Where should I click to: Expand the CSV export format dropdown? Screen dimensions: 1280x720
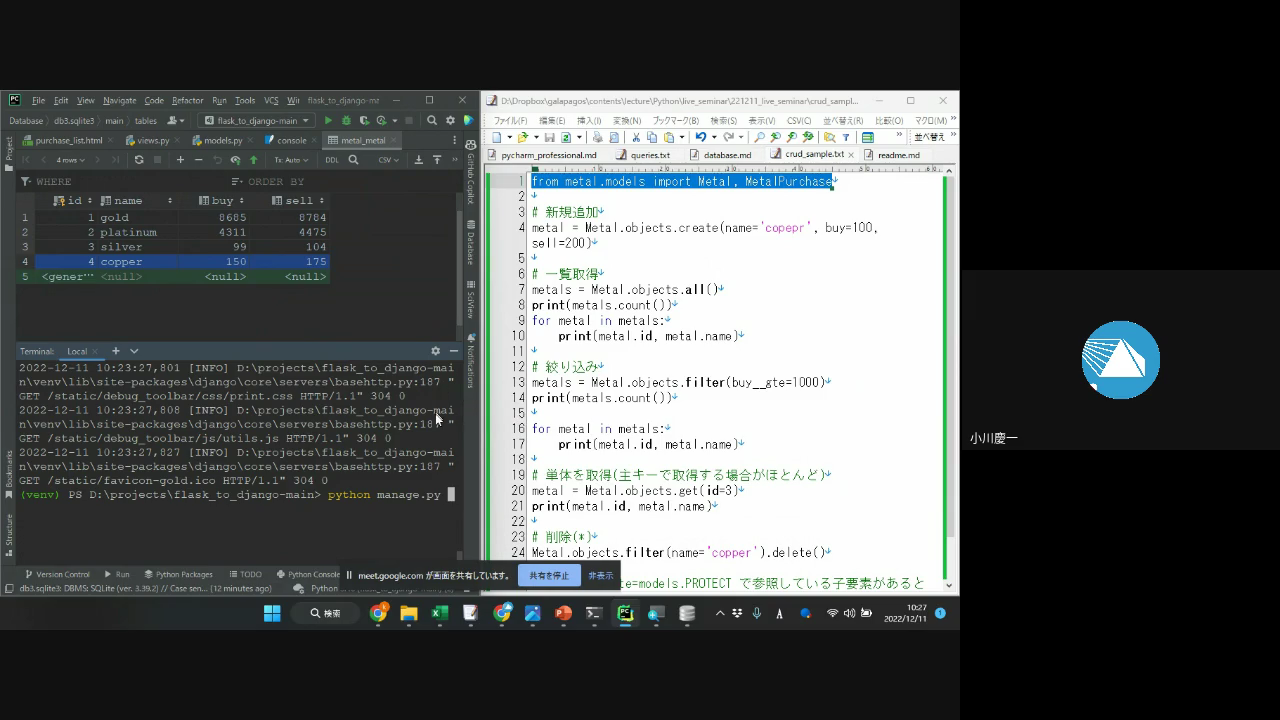[388, 160]
